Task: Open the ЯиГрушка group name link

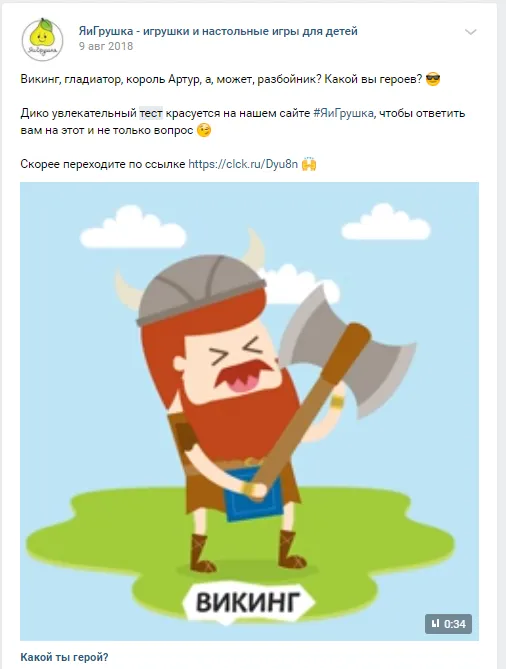Action: [218, 31]
